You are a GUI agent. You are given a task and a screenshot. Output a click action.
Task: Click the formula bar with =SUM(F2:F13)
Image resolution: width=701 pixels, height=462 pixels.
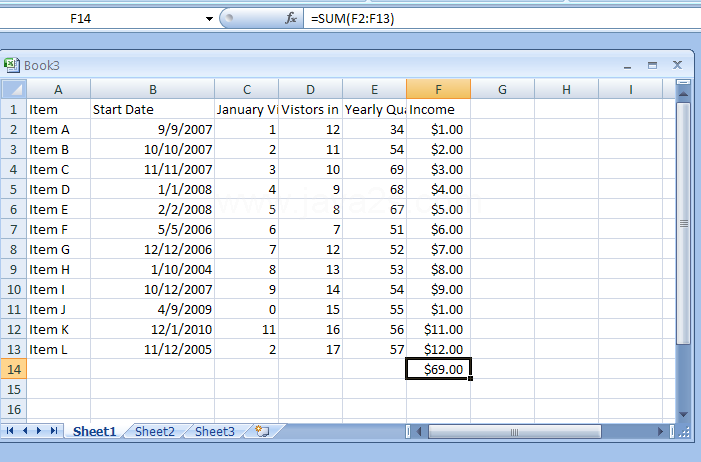(x=502, y=18)
